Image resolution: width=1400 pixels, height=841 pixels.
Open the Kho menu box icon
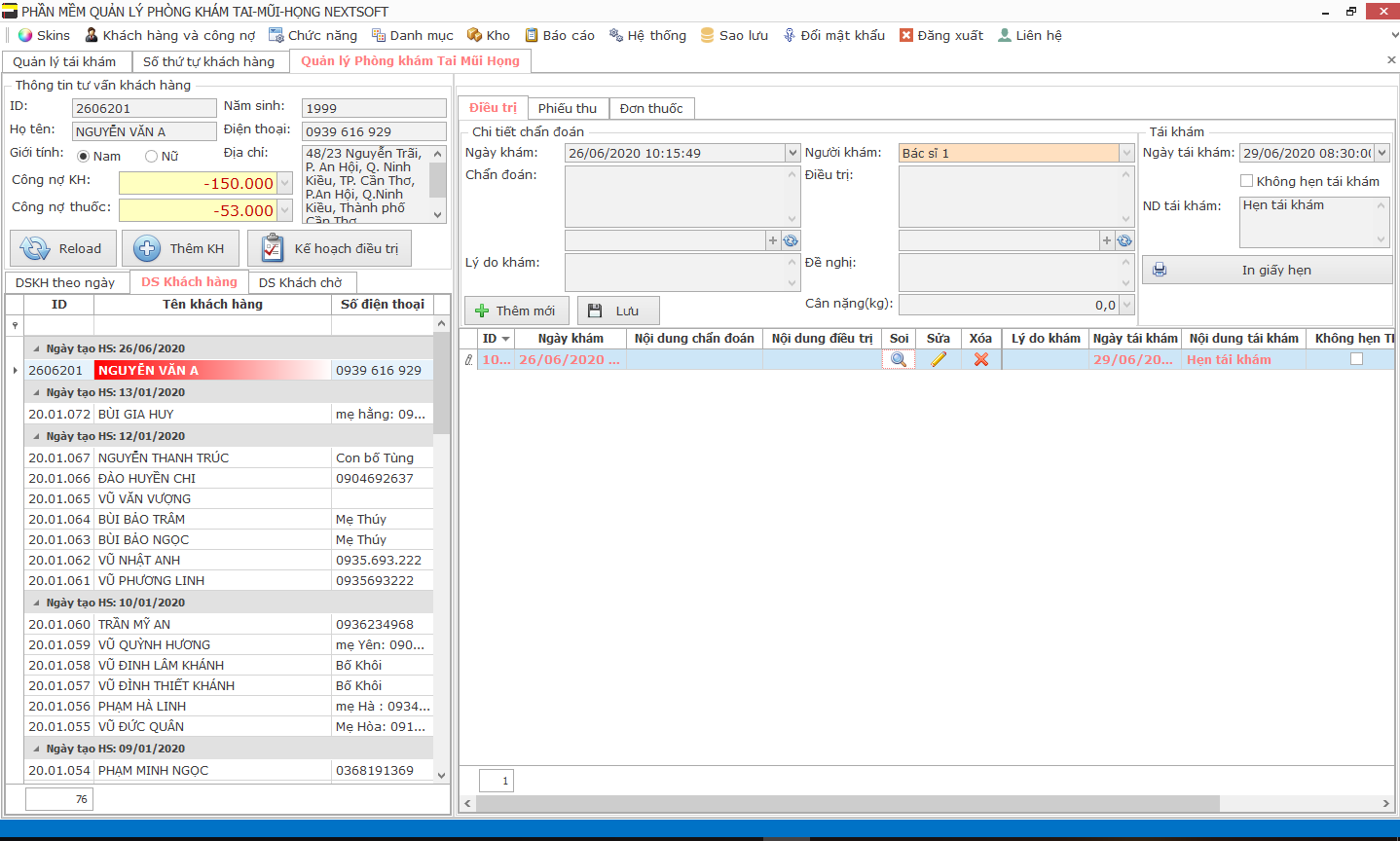pos(474,35)
